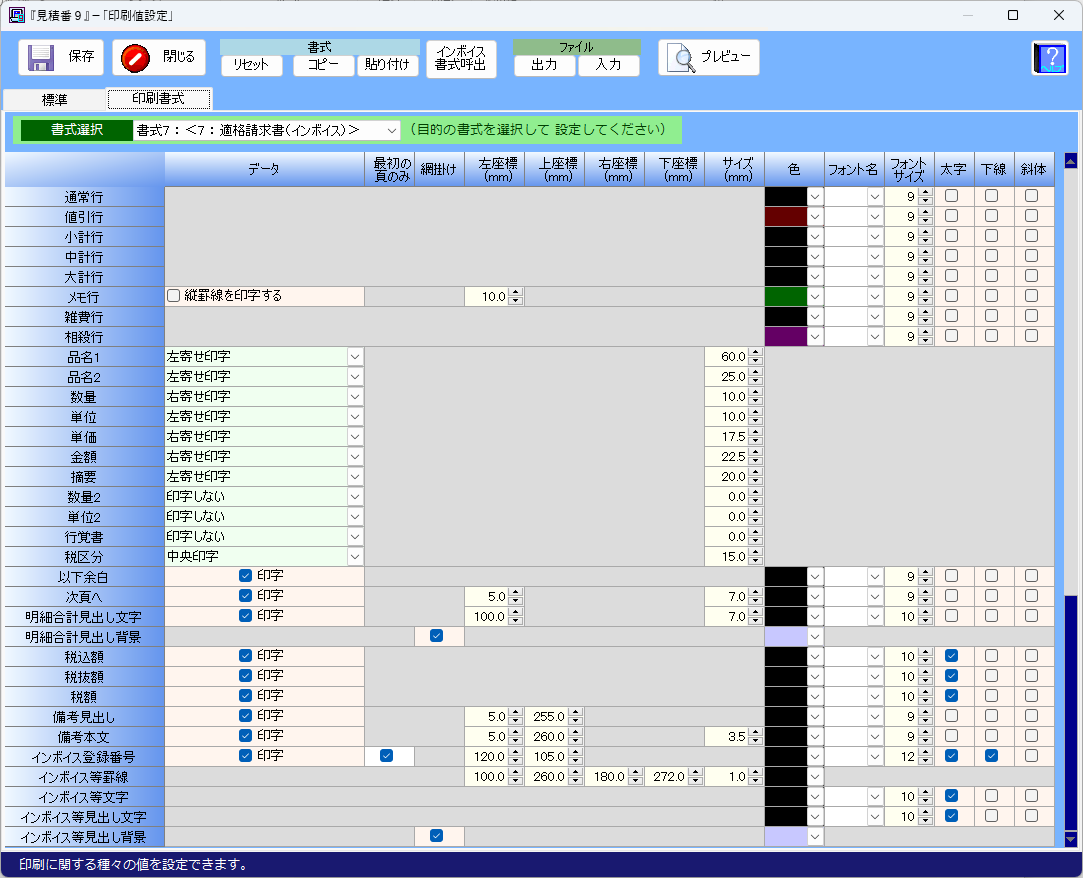Screen dimensions: 1083x878
Task: Click the file 出力 button
Action: click(x=544, y=65)
